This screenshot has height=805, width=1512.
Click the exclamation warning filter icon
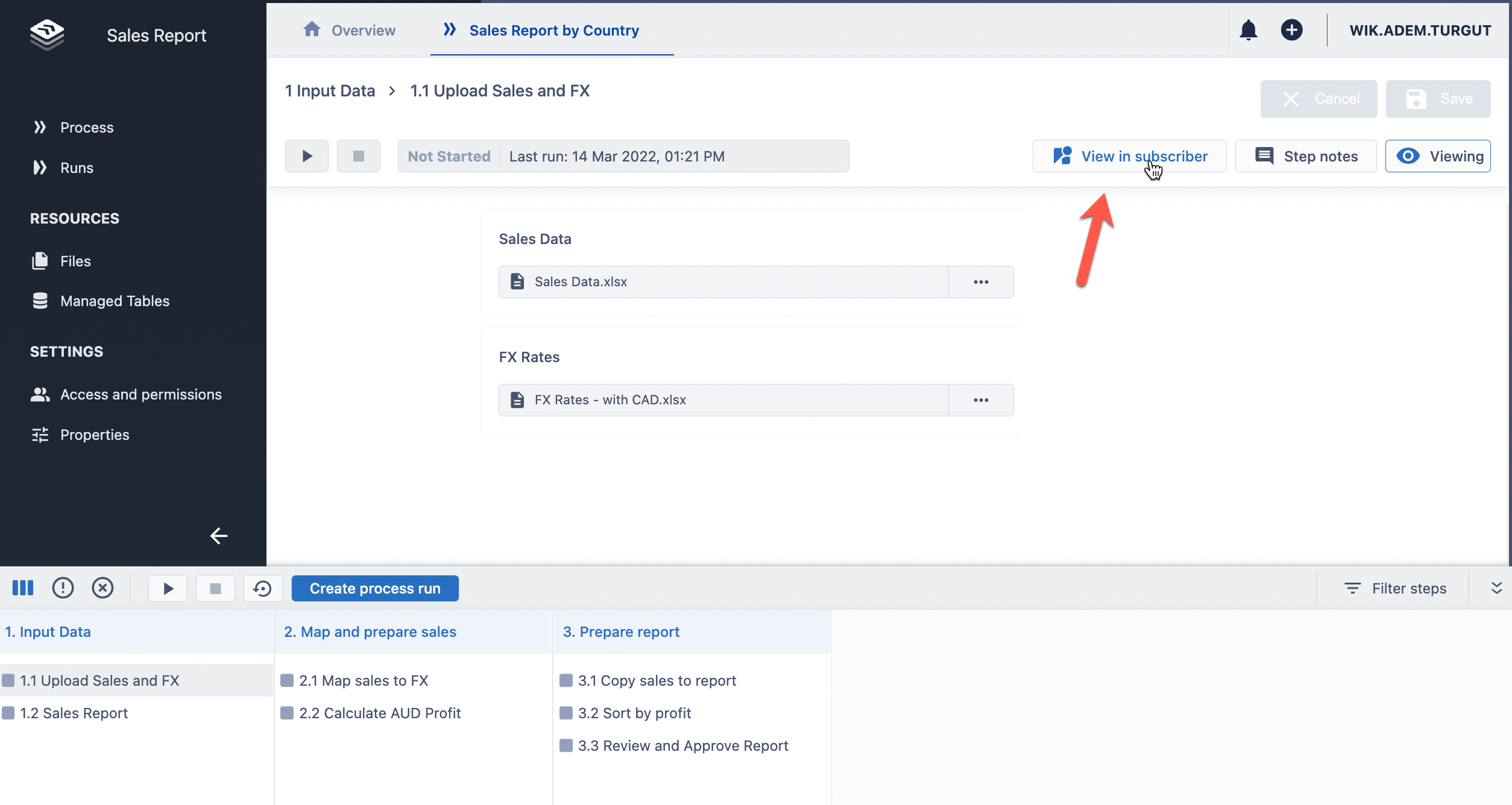tap(63, 588)
